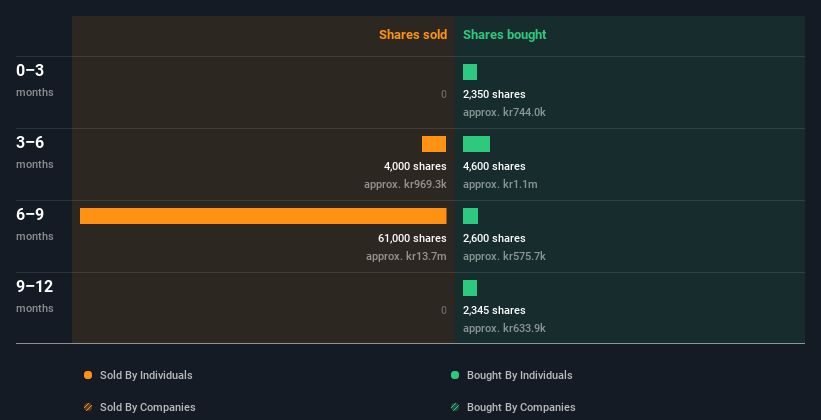Click the 61,000 shares value
Screen dimensions: 821x420
tap(412, 238)
